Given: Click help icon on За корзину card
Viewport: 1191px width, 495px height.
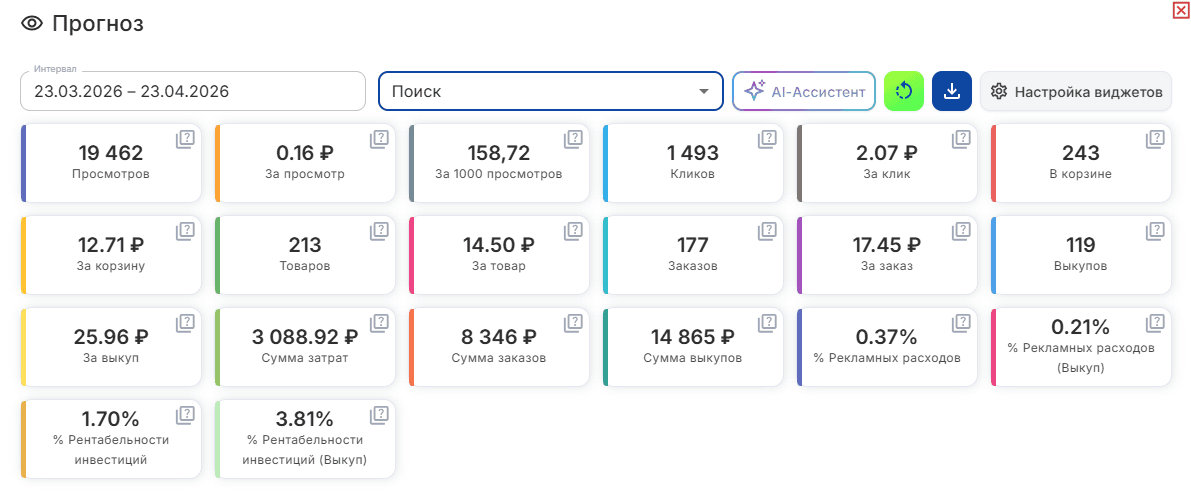Looking at the screenshot, I should point(185,232).
